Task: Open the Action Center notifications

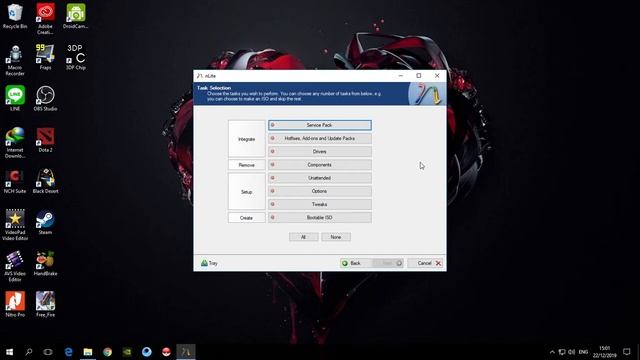Action: [627, 352]
